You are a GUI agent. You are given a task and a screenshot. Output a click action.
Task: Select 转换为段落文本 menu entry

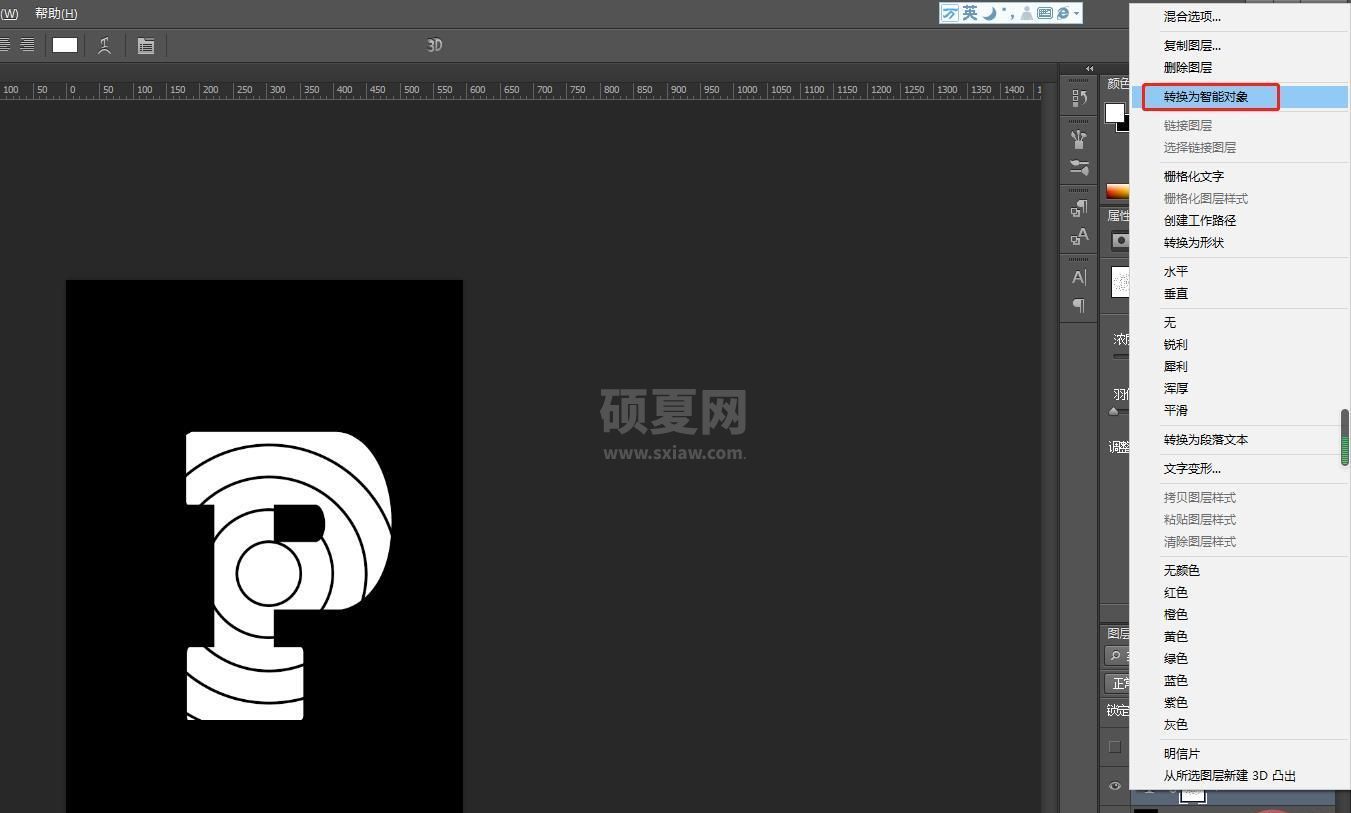click(x=1205, y=439)
